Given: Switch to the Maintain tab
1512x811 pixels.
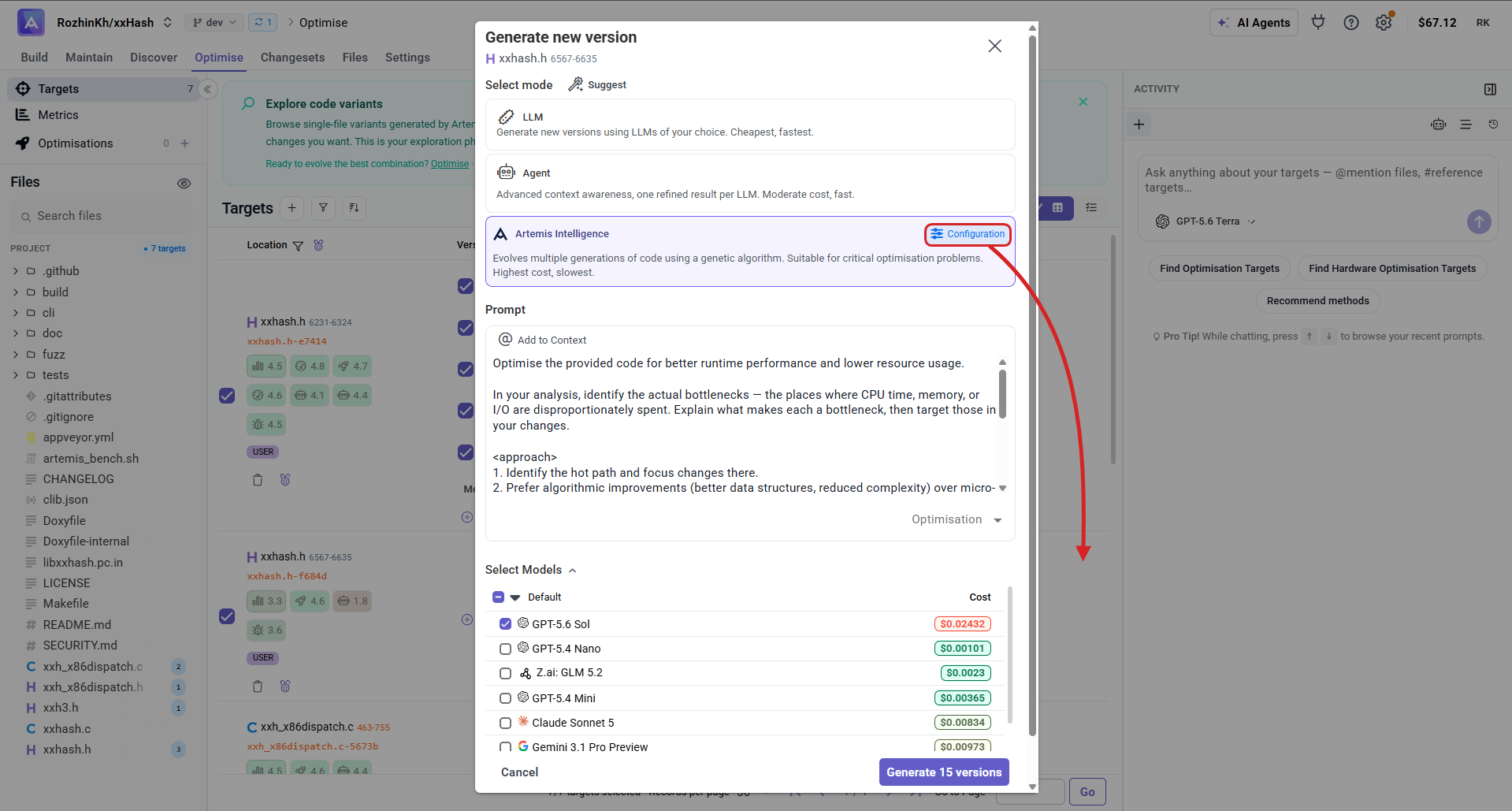Looking at the screenshot, I should 89,58.
